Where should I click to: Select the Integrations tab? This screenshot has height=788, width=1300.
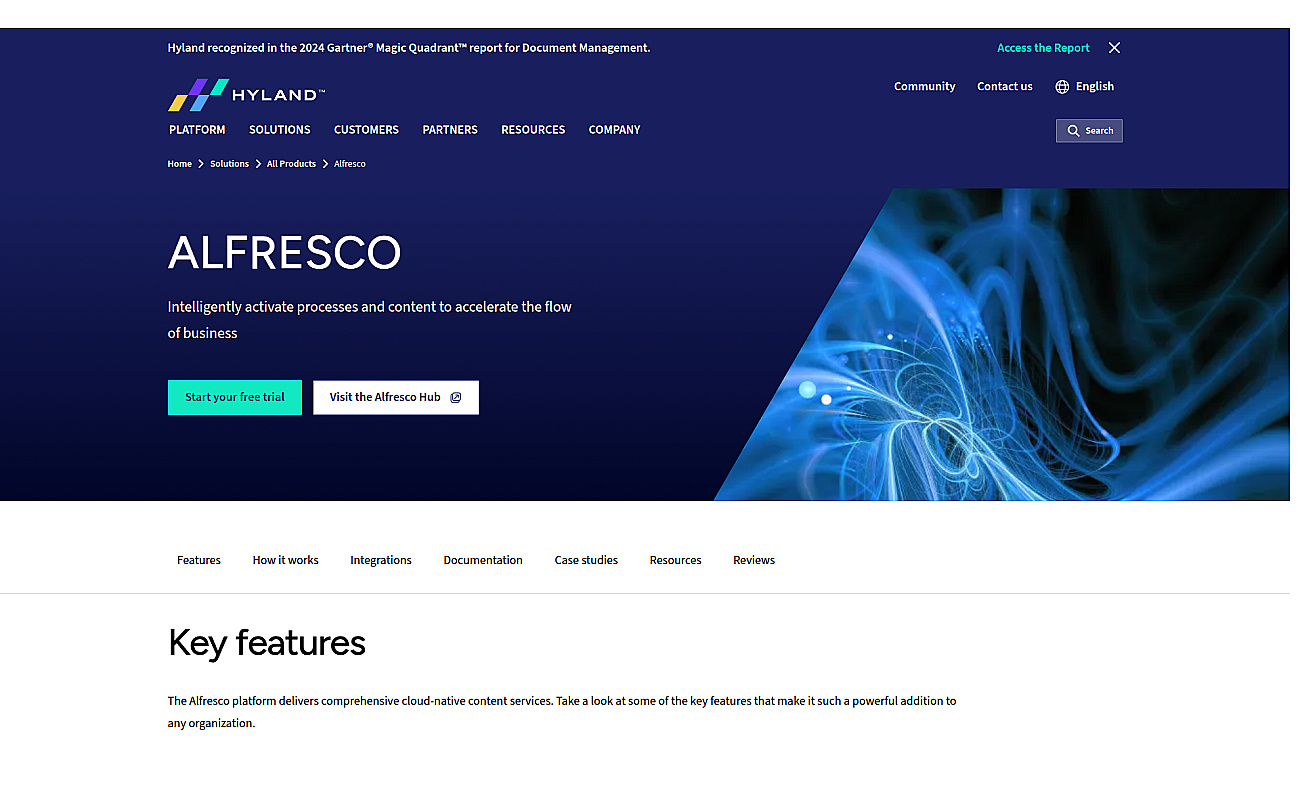pos(381,560)
